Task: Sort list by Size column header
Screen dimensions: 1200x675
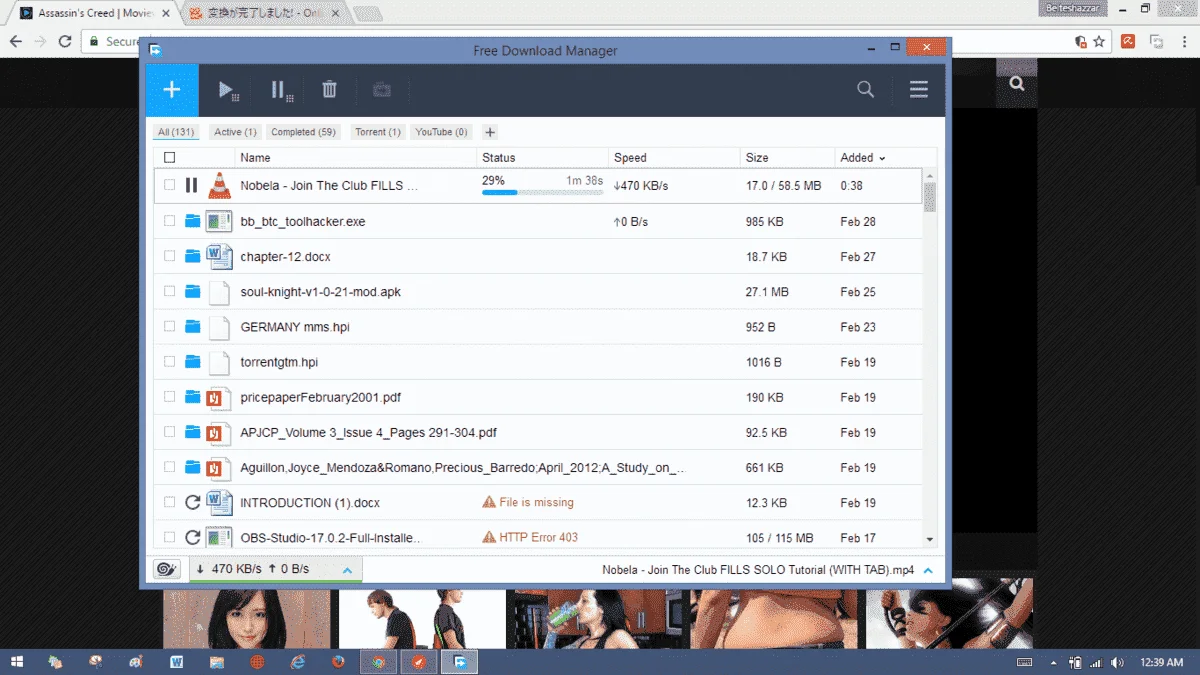Action: pyautogui.click(x=757, y=158)
